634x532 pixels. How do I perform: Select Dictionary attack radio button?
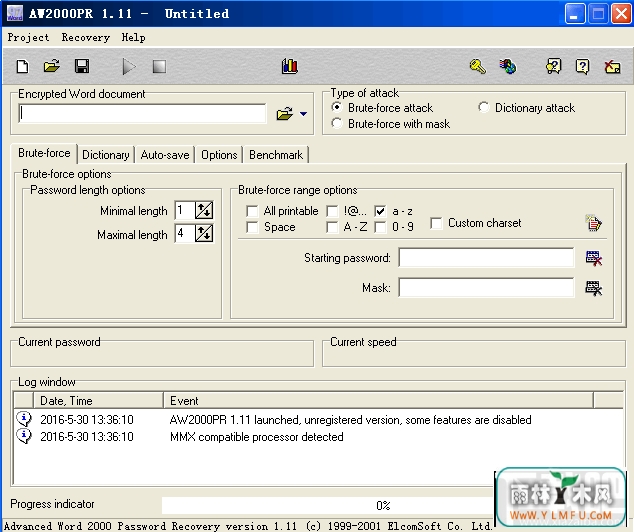(x=483, y=107)
